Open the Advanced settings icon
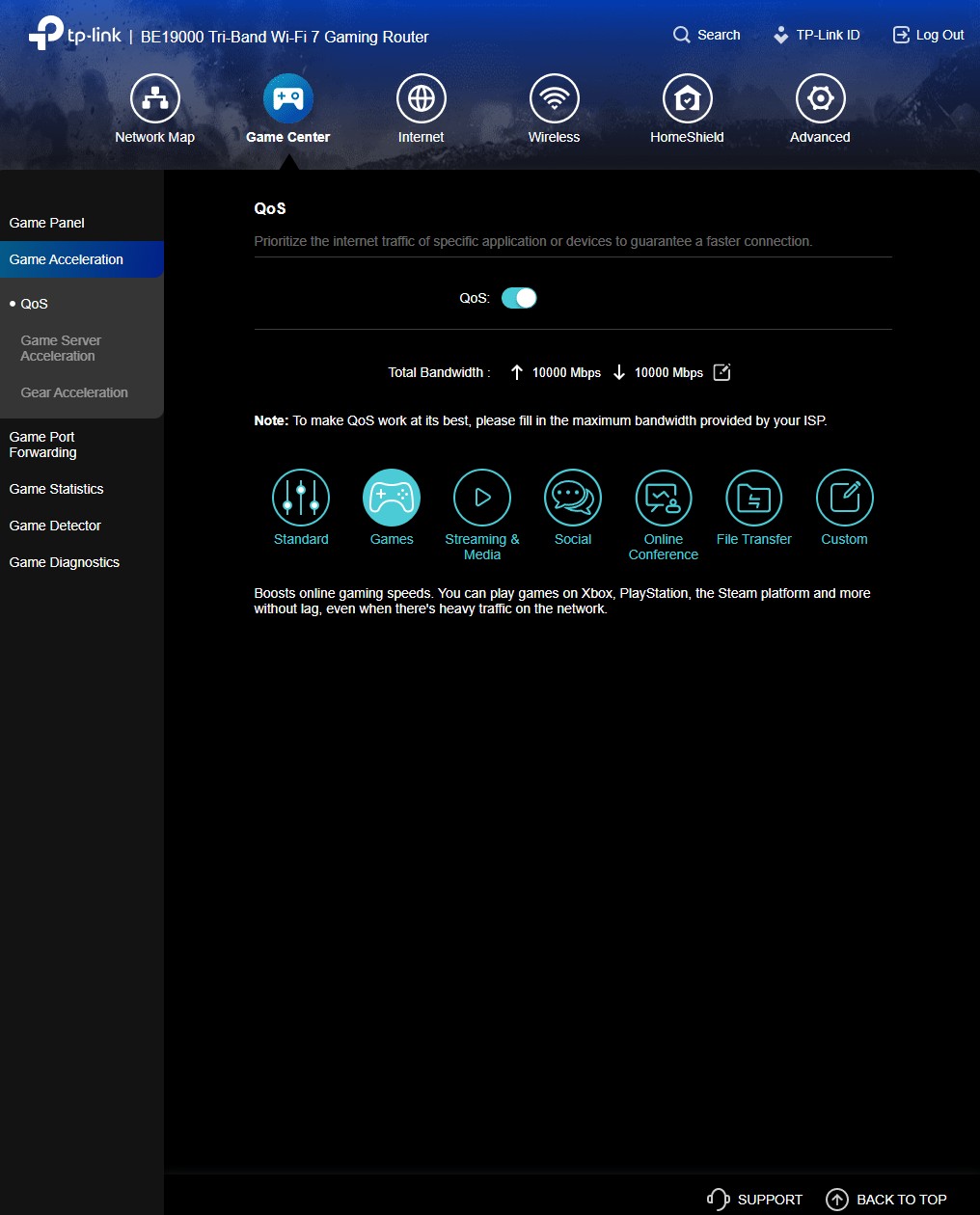 point(820,98)
